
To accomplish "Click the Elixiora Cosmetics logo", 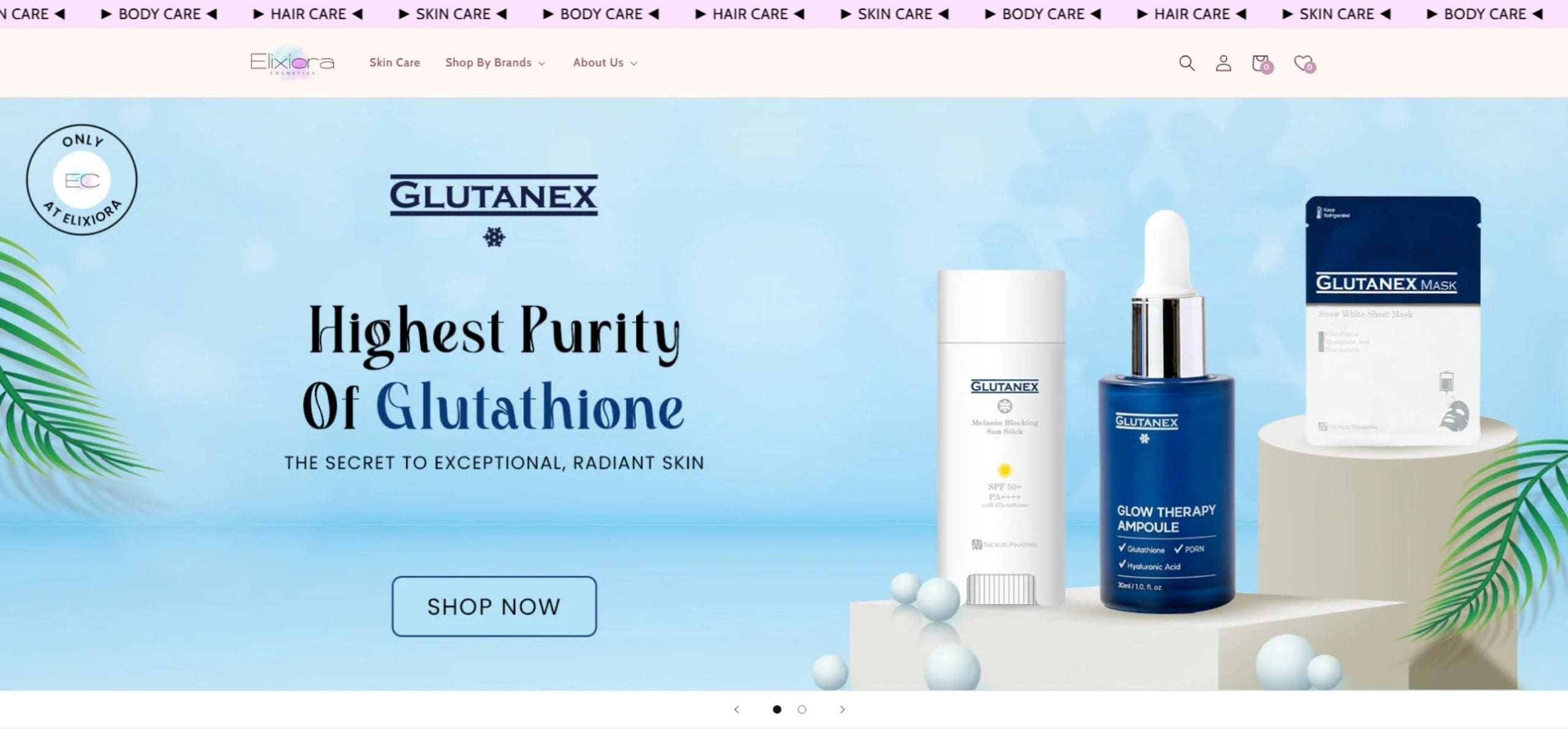I will (292, 62).
